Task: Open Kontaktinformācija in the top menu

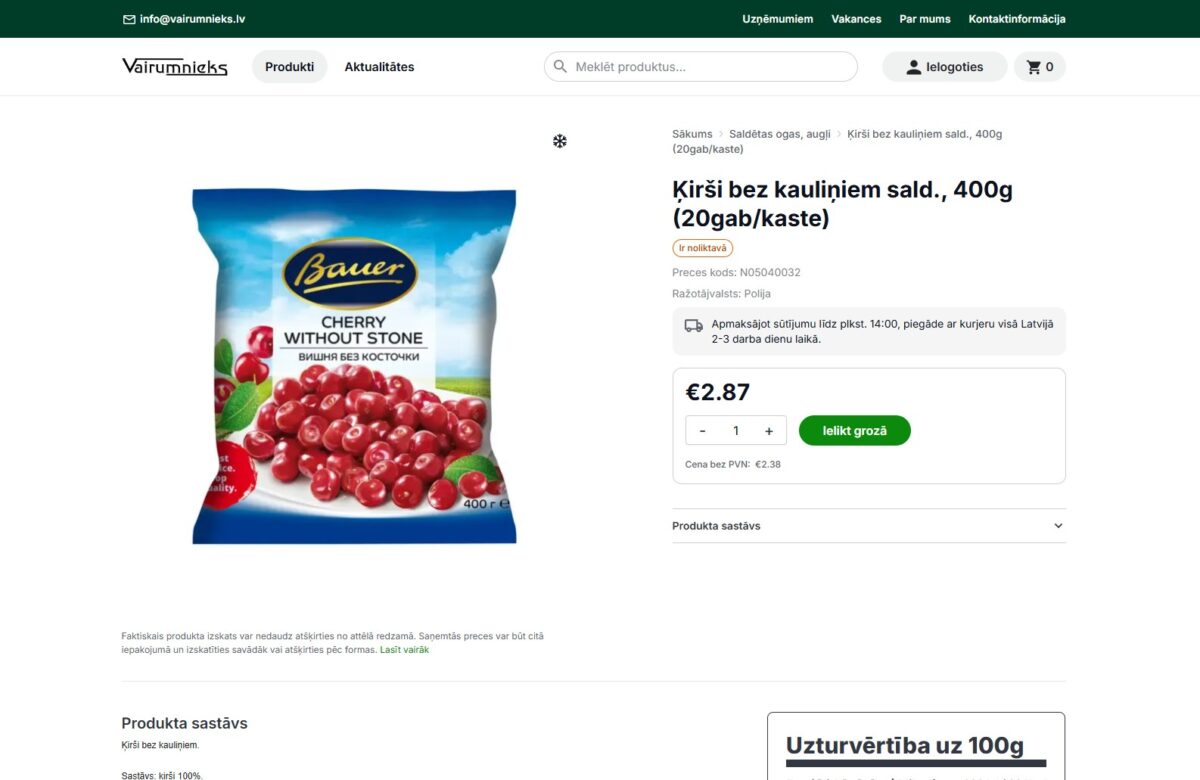Action: pos(1016,18)
